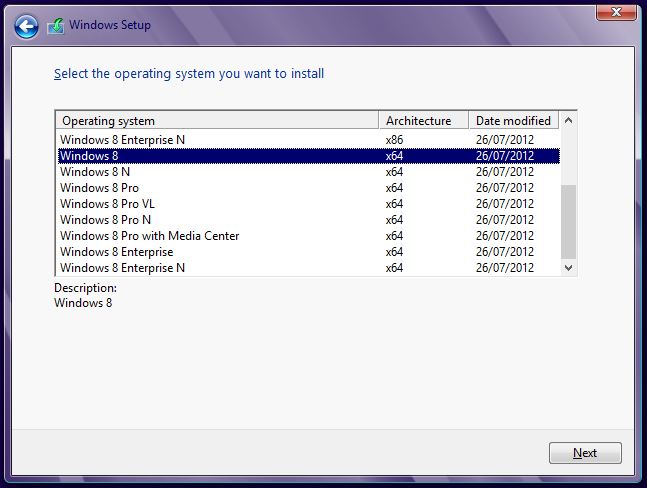Image resolution: width=647 pixels, height=488 pixels.
Task: Close the Windows Setup window
Action: 616,12
